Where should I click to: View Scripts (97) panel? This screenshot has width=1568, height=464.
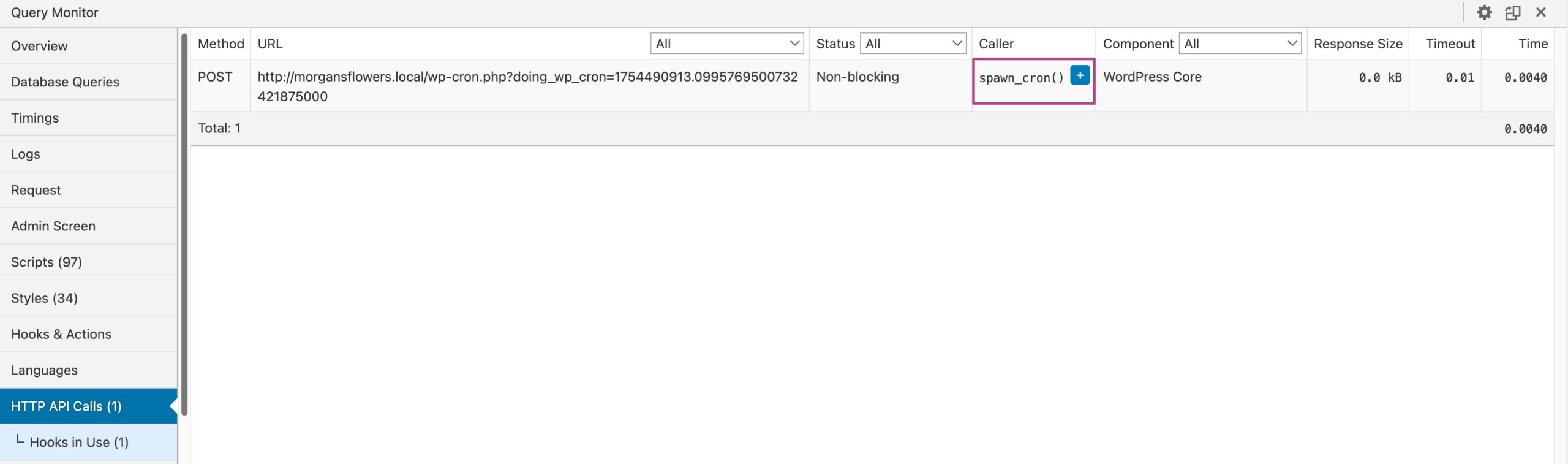coord(47,262)
